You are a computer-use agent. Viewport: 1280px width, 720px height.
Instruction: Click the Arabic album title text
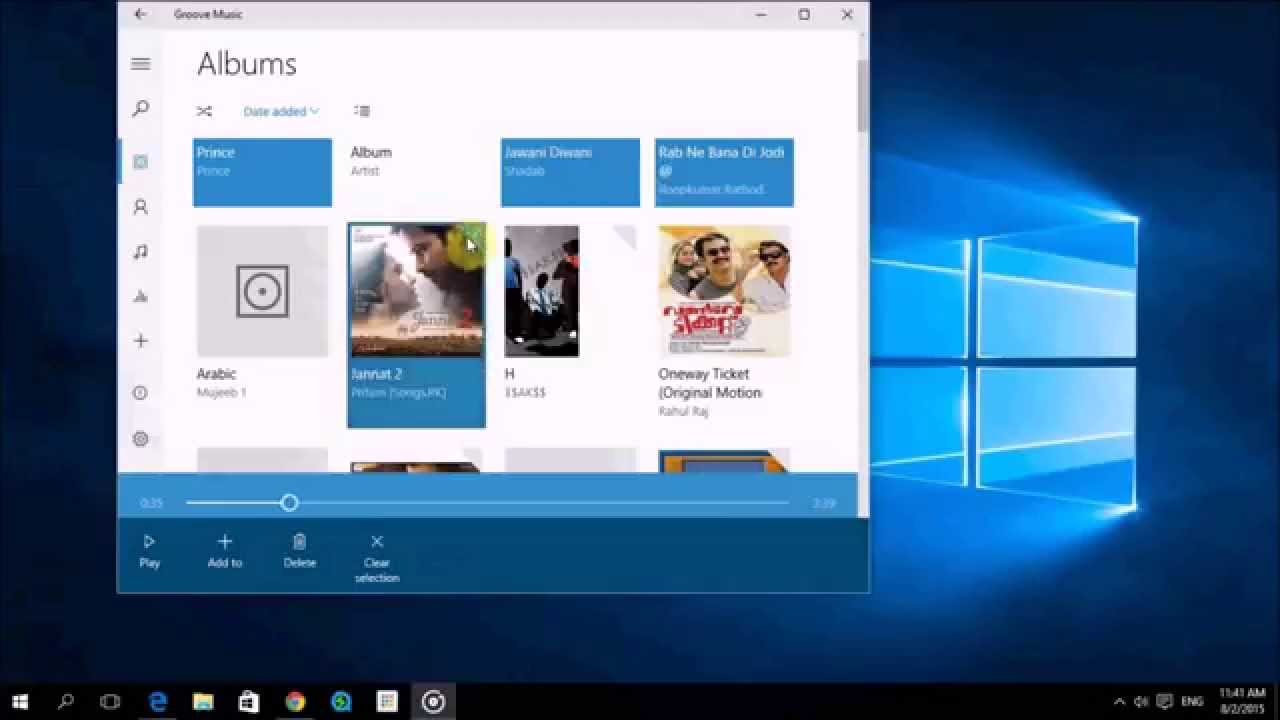click(216, 374)
